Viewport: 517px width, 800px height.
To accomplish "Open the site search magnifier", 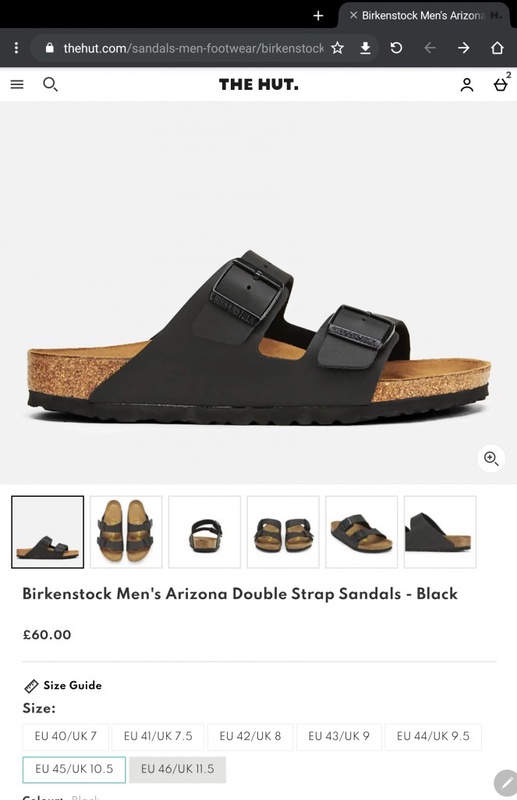I will click(50, 84).
